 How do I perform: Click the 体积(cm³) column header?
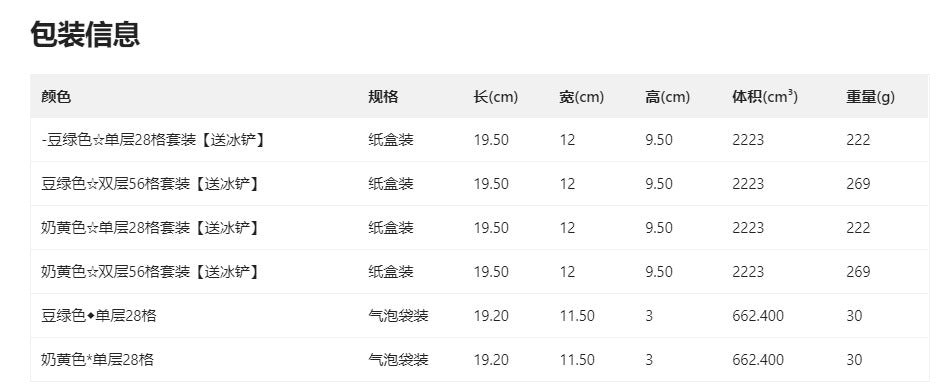coord(765,97)
